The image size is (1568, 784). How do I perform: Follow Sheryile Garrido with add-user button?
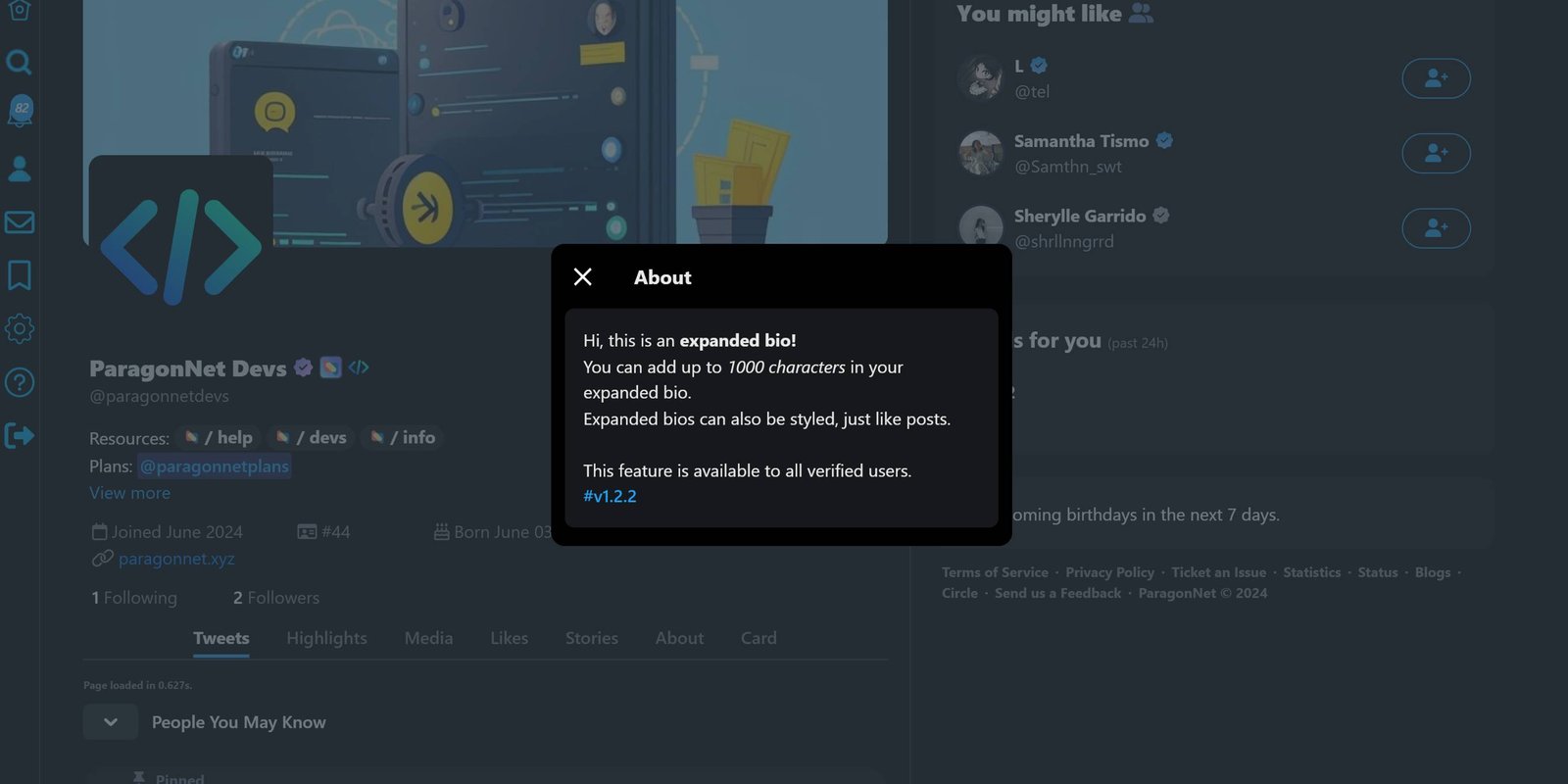(1436, 228)
